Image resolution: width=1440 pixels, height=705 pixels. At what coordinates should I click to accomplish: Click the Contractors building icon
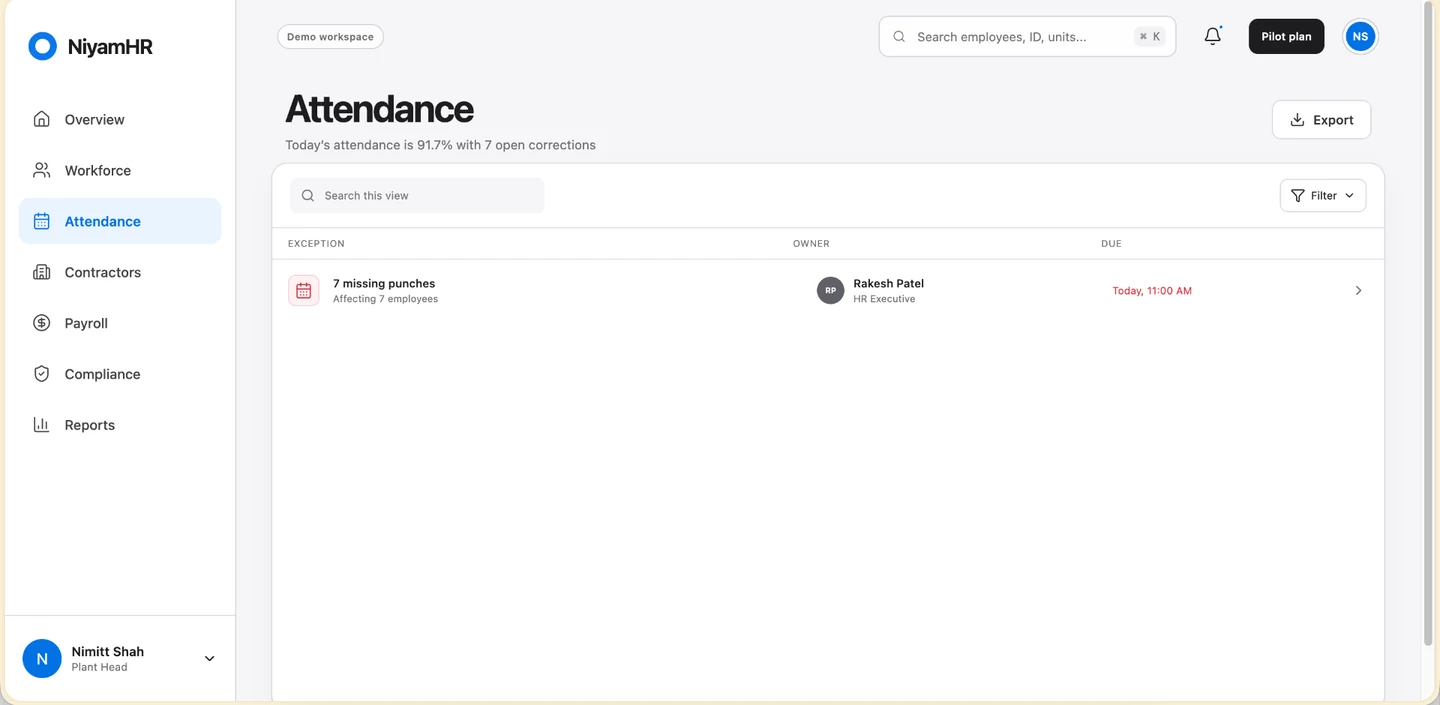41,272
